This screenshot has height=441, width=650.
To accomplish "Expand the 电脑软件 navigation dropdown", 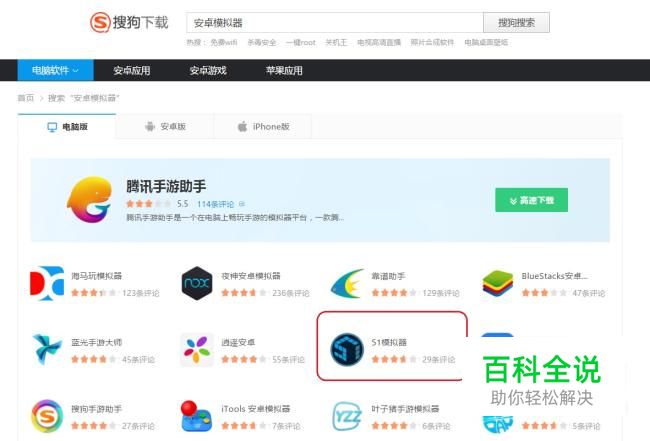I will pyautogui.click(x=55, y=70).
